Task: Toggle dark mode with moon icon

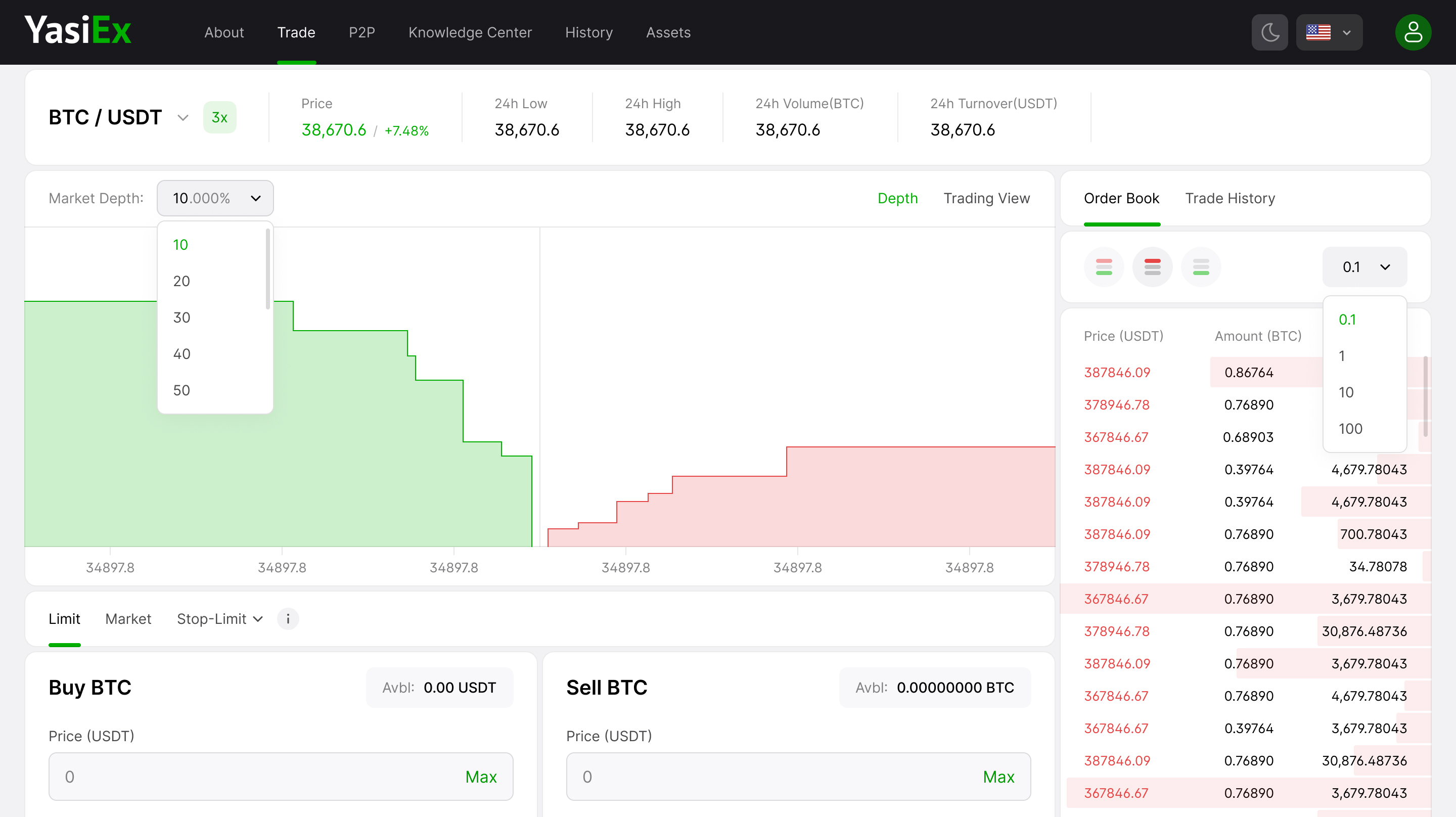Action: (x=1269, y=32)
